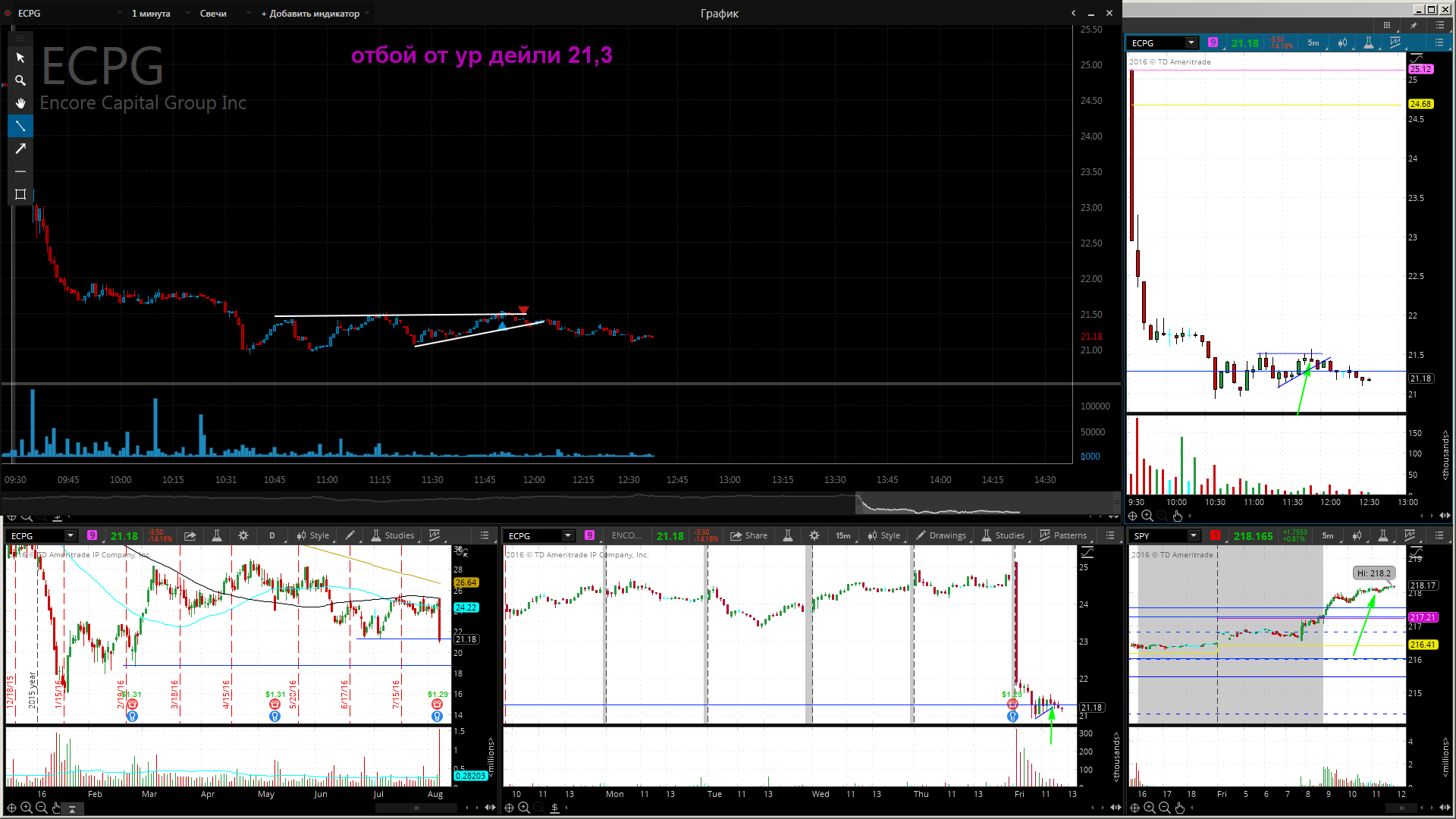Click the hand pan icon below 5m ECPG chart
The height and width of the screenshot is (819, 1456).
[x=1178, y=516]
